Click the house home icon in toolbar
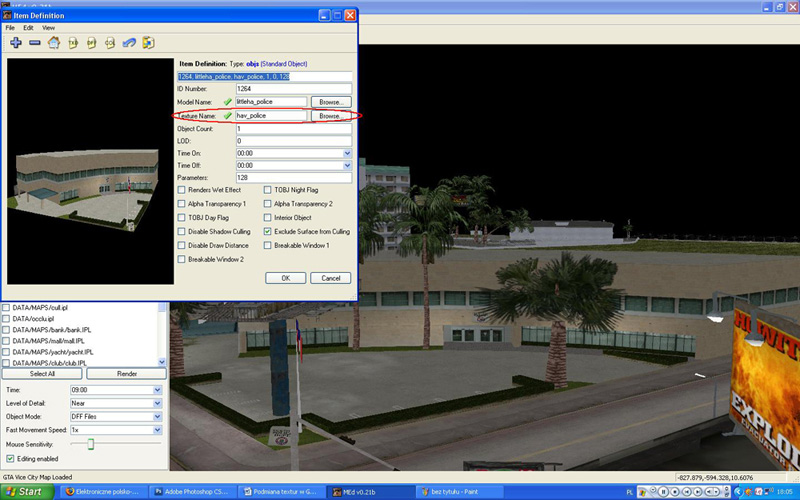 click(54, 43)
